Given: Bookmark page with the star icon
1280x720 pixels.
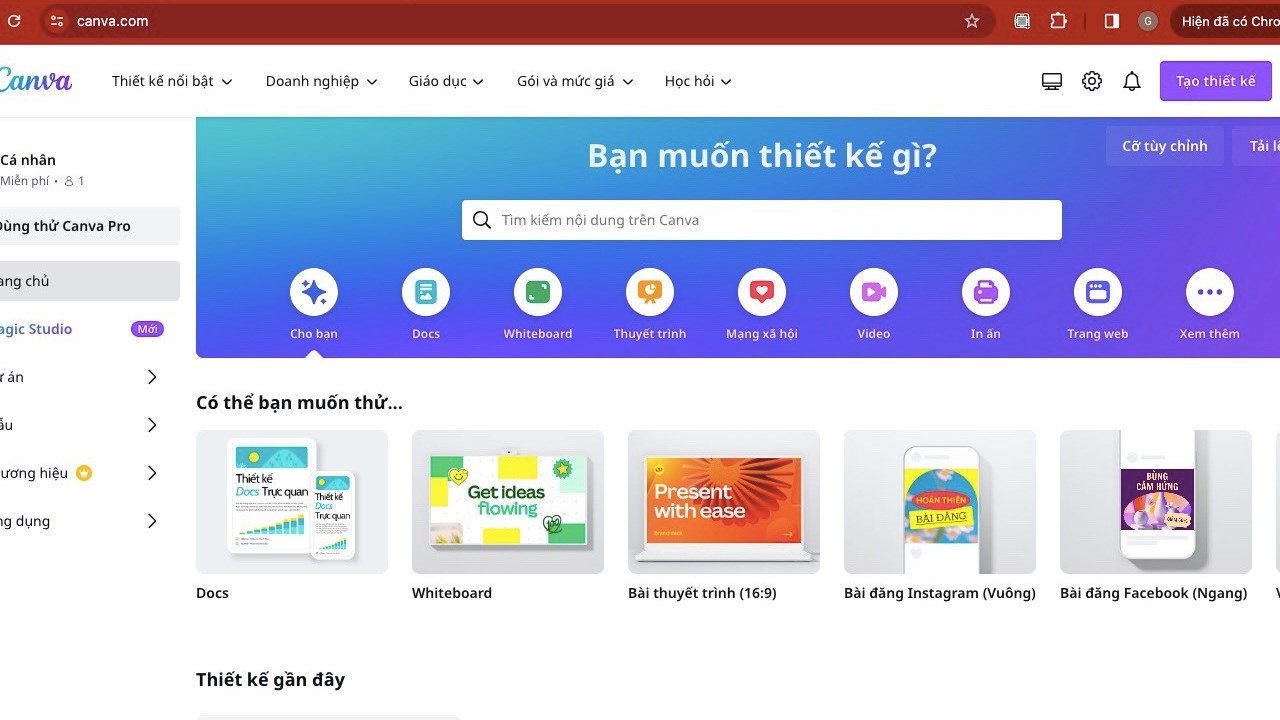Looking at the screenshot, I should [972, 21].
